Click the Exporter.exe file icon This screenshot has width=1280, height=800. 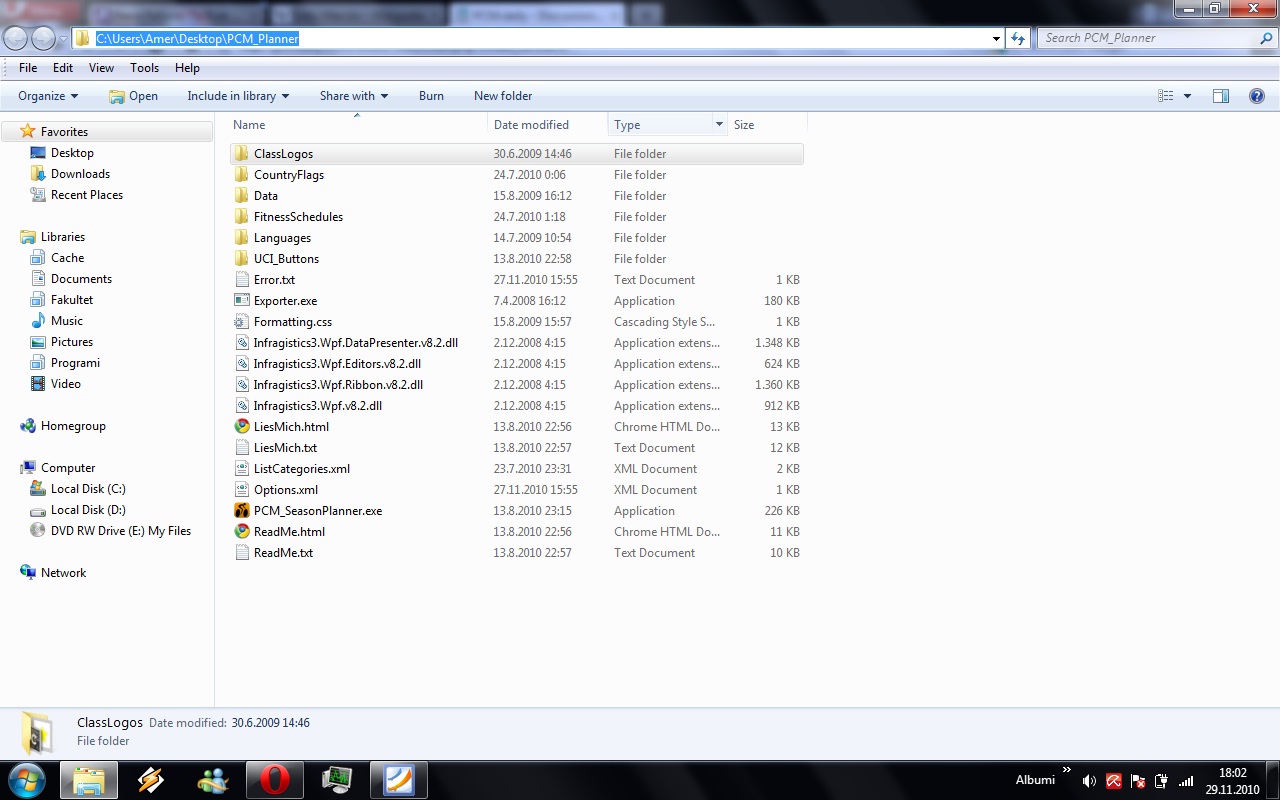click(x=241, y=301)
